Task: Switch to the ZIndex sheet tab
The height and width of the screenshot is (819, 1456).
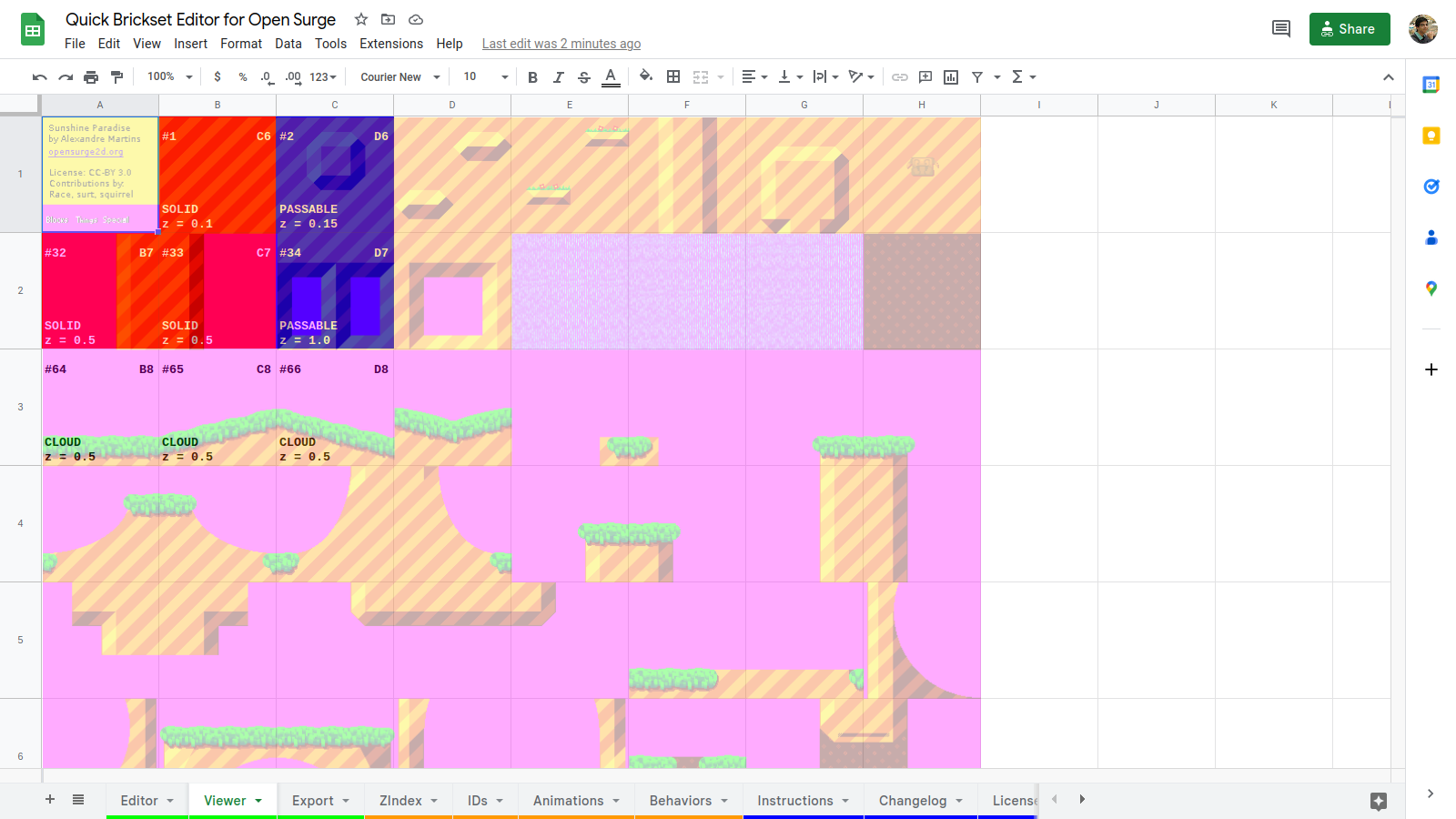Action: click(x=409, y=801)
